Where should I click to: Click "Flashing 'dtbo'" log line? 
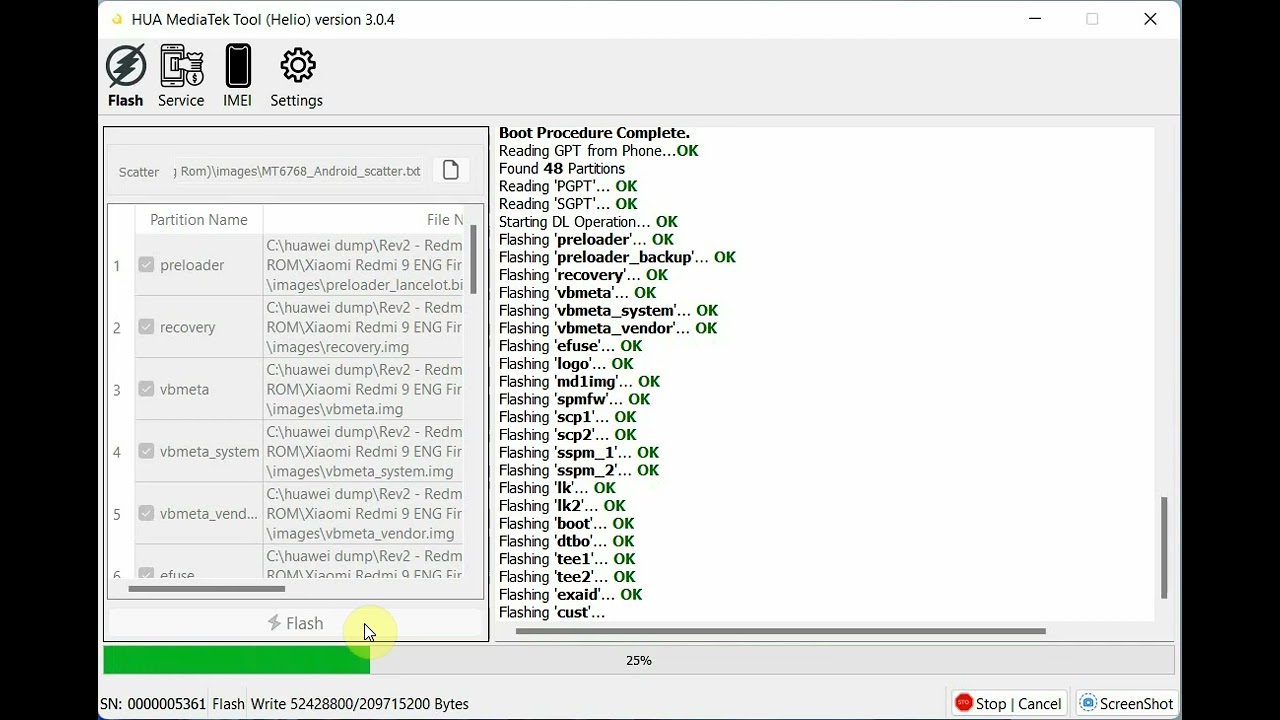point(567,541)
